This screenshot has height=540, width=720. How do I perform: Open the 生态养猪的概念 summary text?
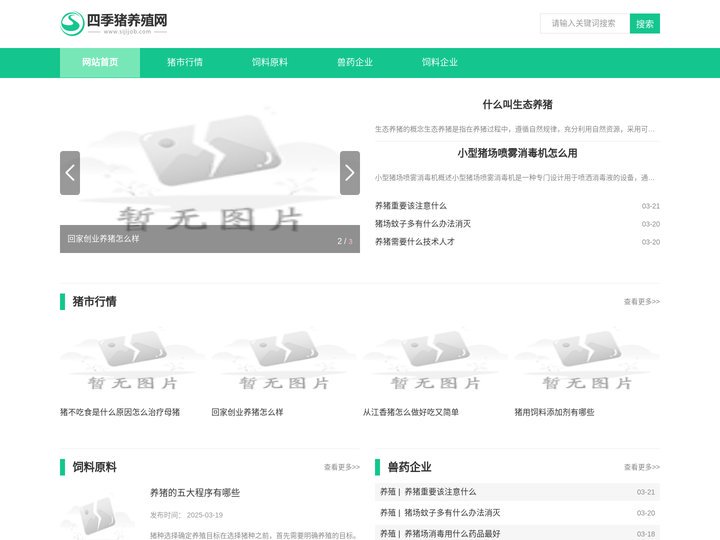(515, 129)
